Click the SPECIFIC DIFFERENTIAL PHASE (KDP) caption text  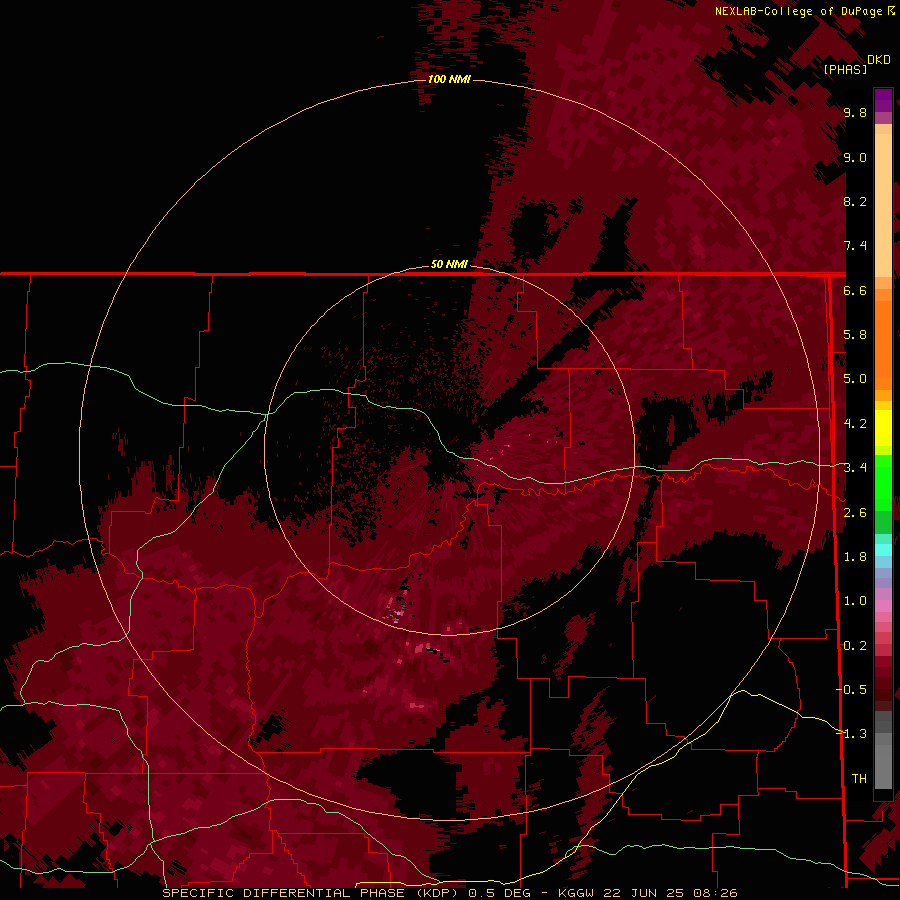point(310,893)
